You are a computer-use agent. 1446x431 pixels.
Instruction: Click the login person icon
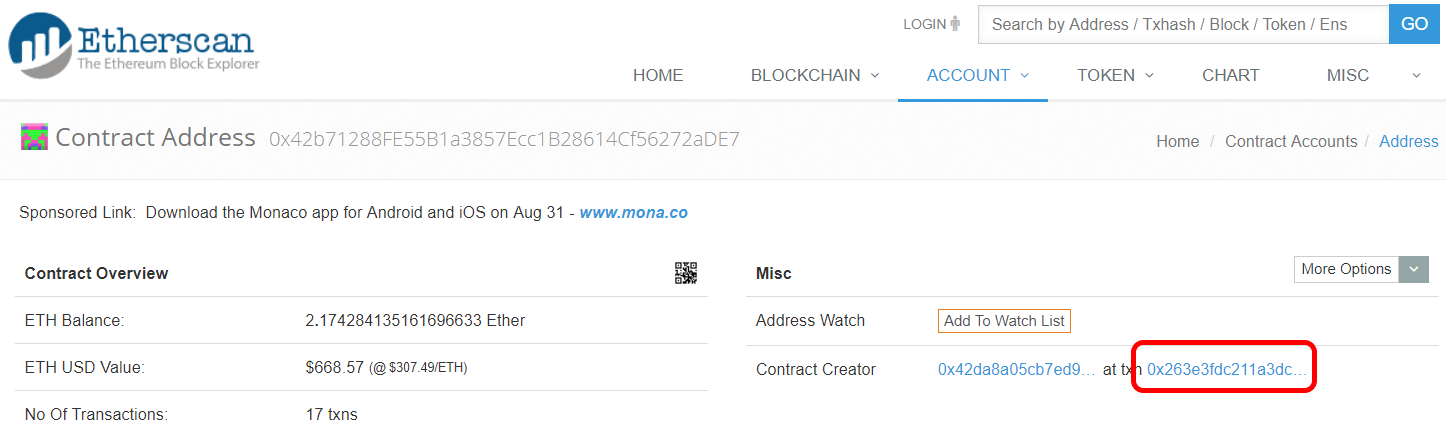point(955,24)
